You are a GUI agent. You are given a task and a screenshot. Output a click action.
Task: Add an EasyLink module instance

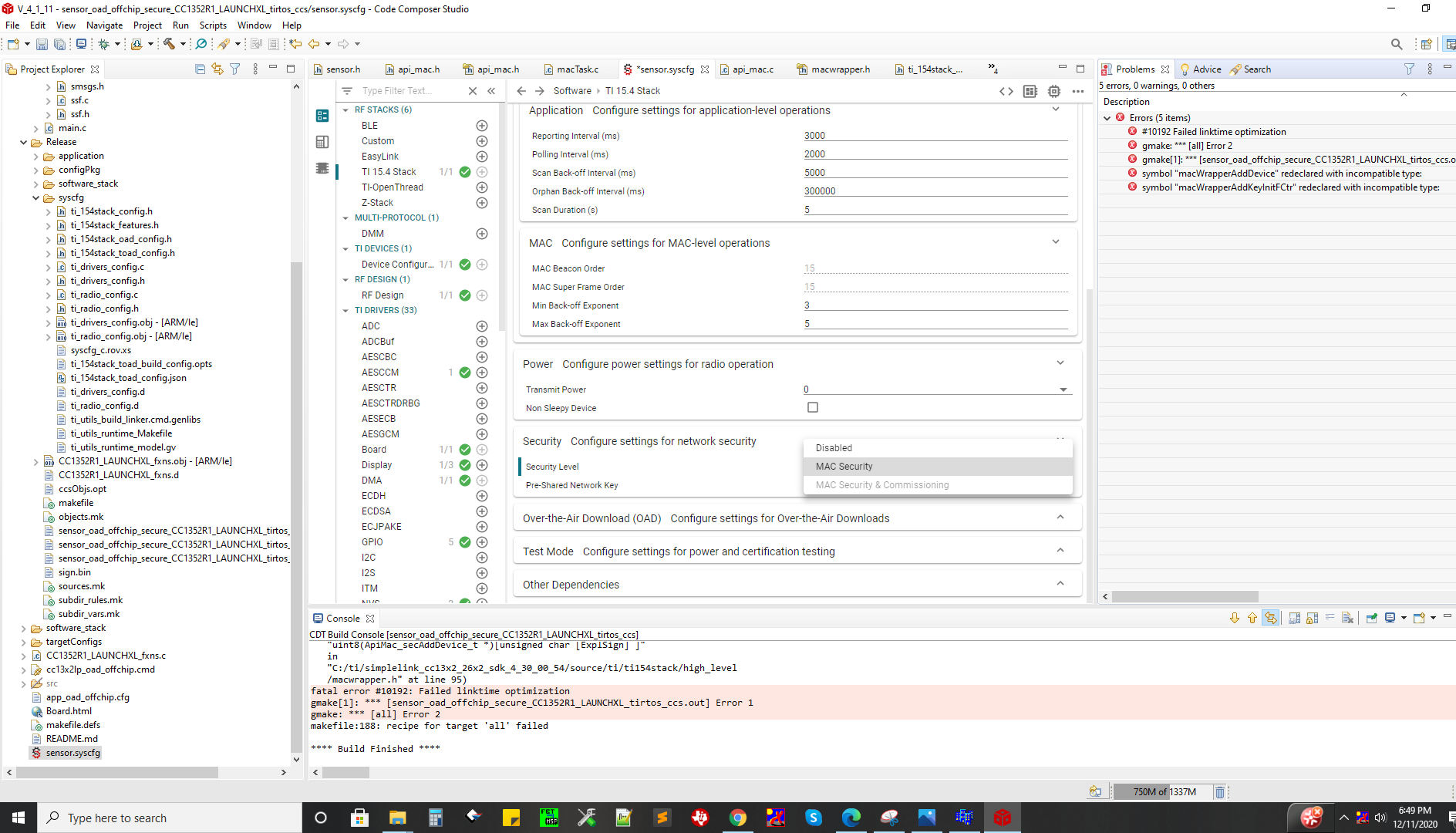(x=482, y=157)
